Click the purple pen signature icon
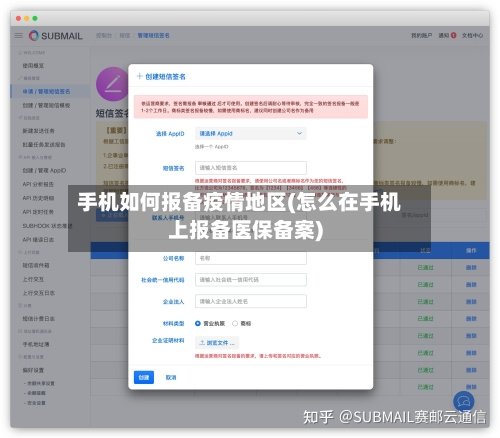The height and width of the screenshot is (438, 500). click(112, 84)
